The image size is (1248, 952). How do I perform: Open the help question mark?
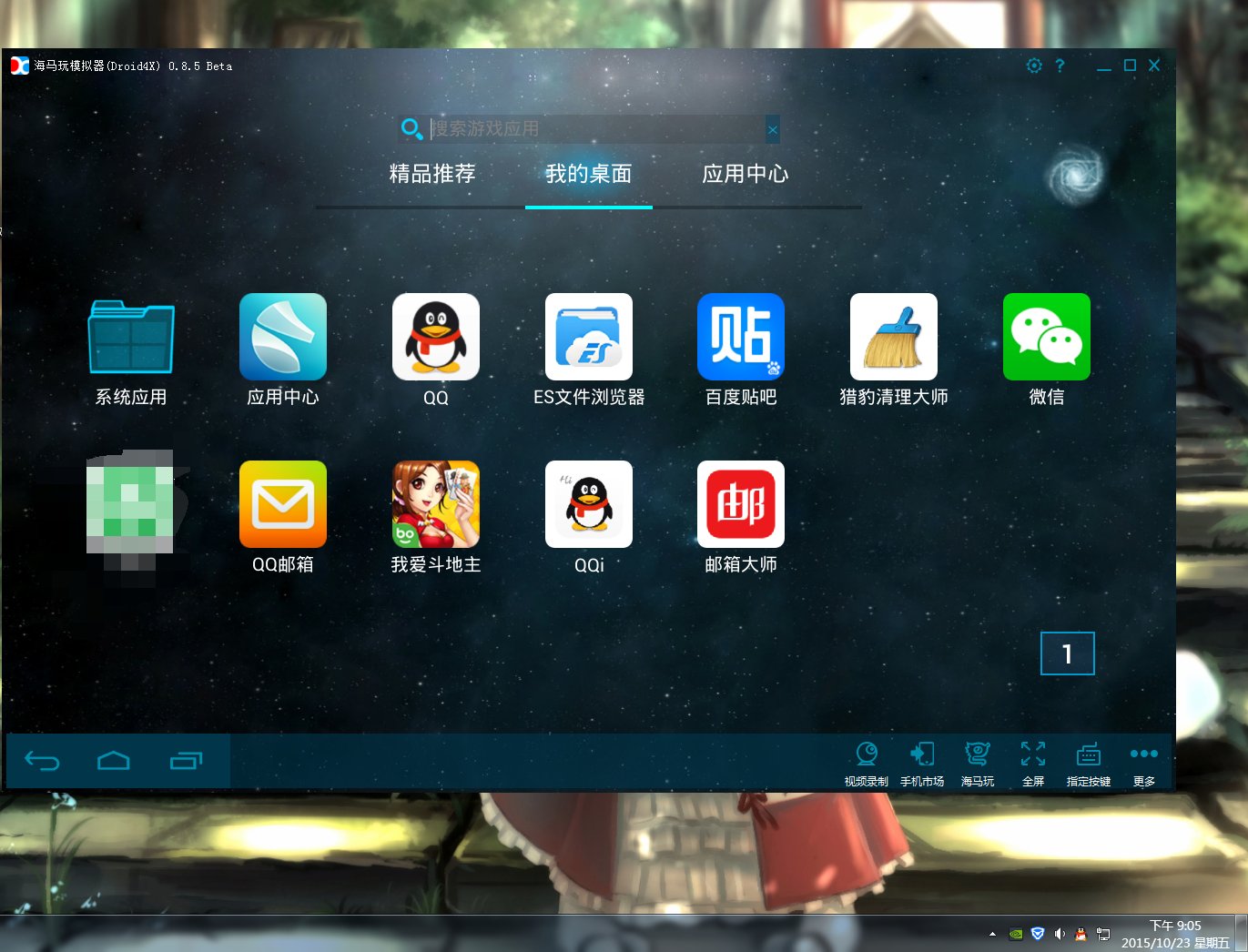[x=1060, y=66]
